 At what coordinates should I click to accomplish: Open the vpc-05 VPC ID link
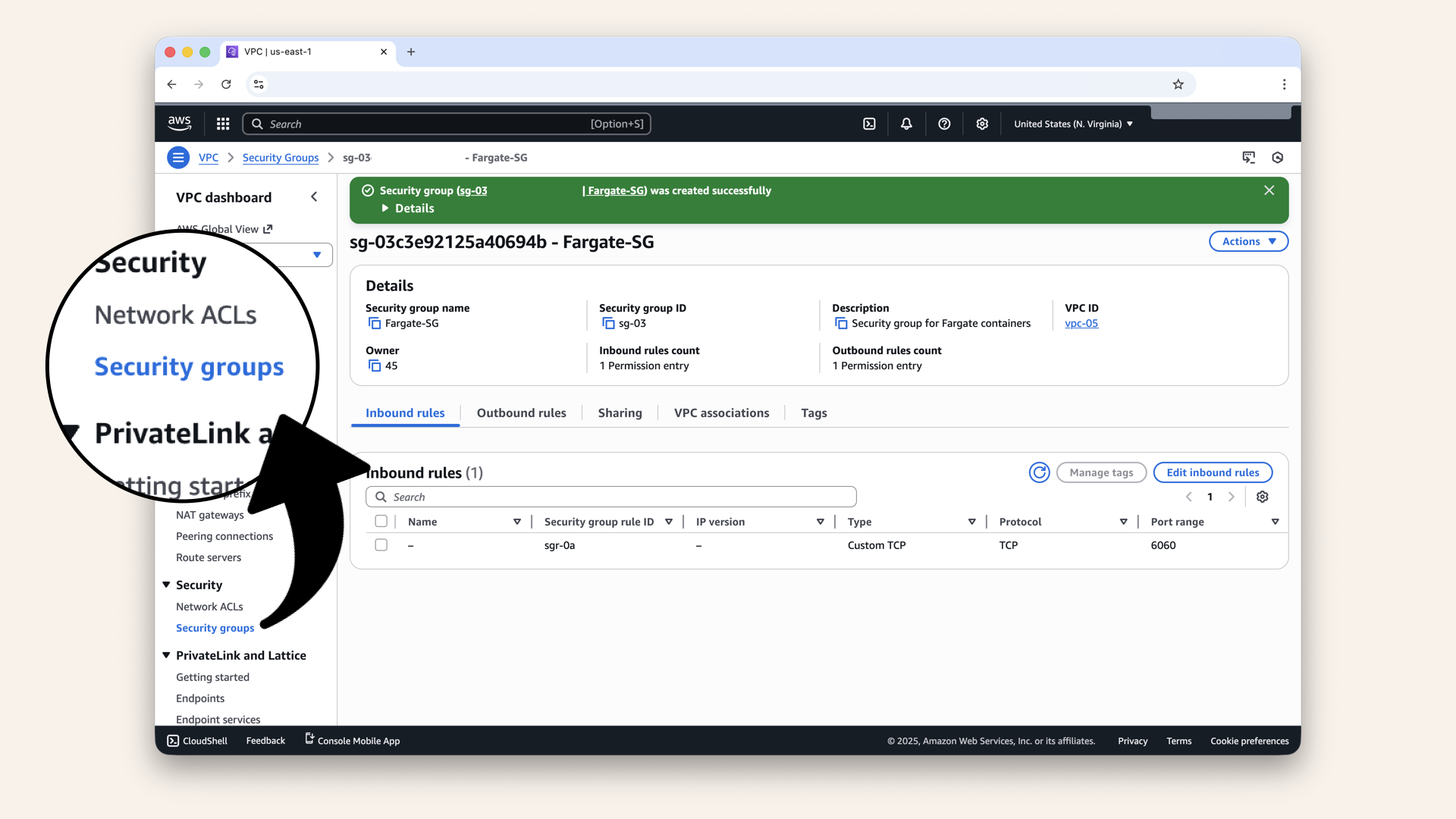(x=1081, y=323)
